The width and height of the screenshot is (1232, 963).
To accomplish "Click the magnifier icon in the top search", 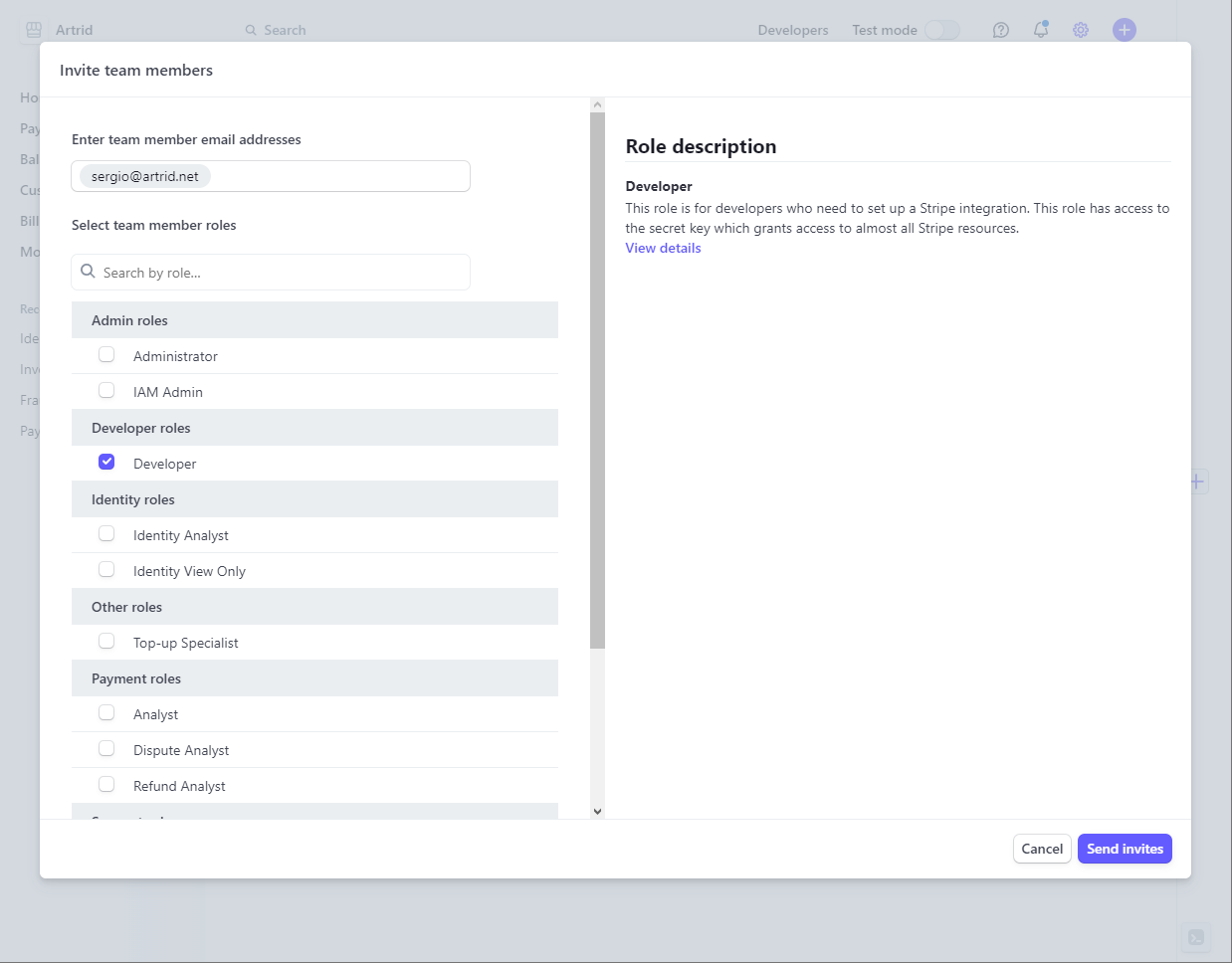I will pyautogui.click(x=251, y=30).
